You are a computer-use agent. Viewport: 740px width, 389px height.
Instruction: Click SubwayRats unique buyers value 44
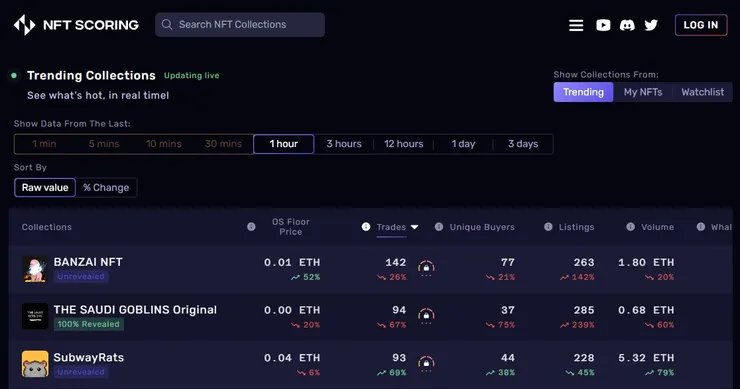coord(508,358)
